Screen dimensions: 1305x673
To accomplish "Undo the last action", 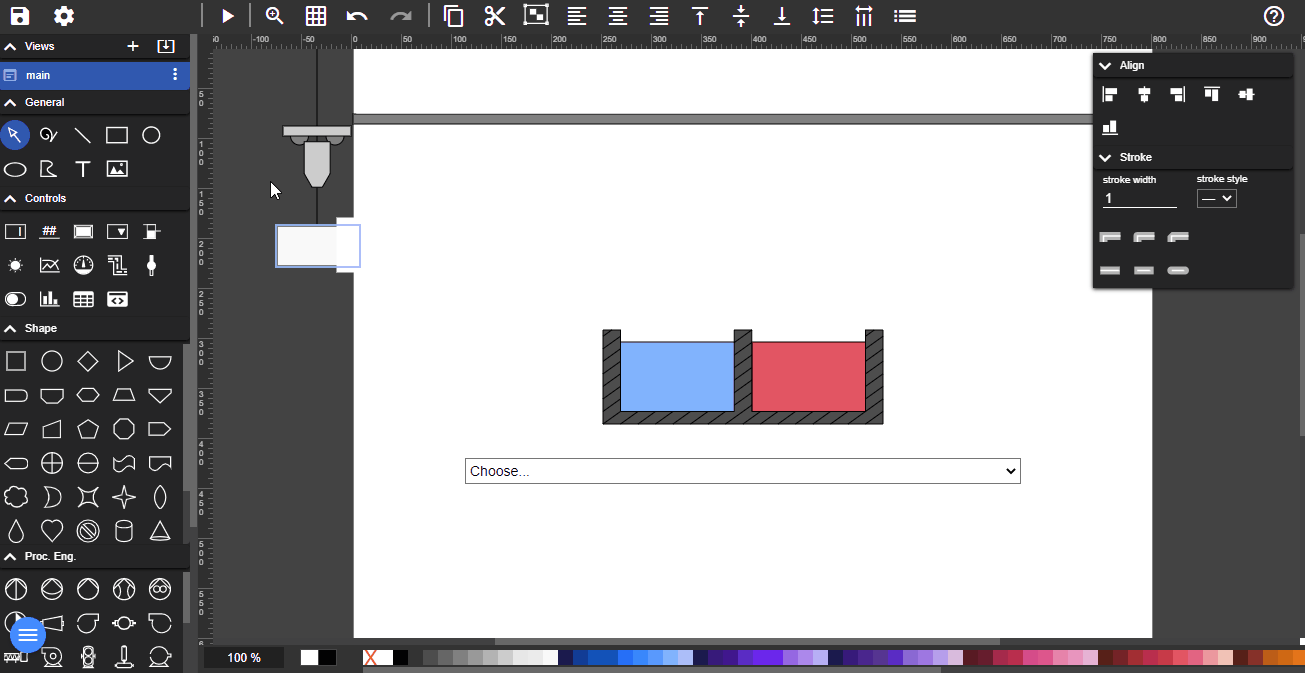I will coord(357,16).
